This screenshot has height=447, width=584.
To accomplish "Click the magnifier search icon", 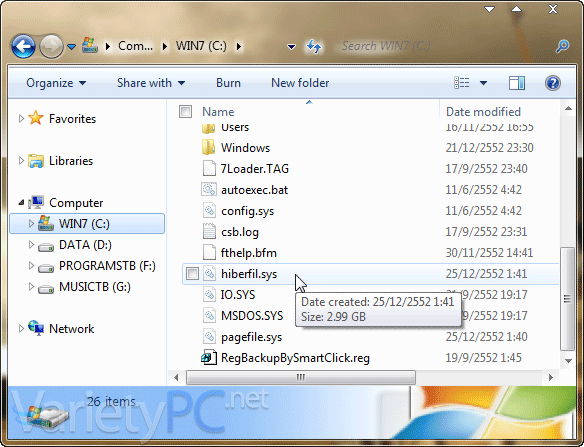I will (x=562, y=46).
